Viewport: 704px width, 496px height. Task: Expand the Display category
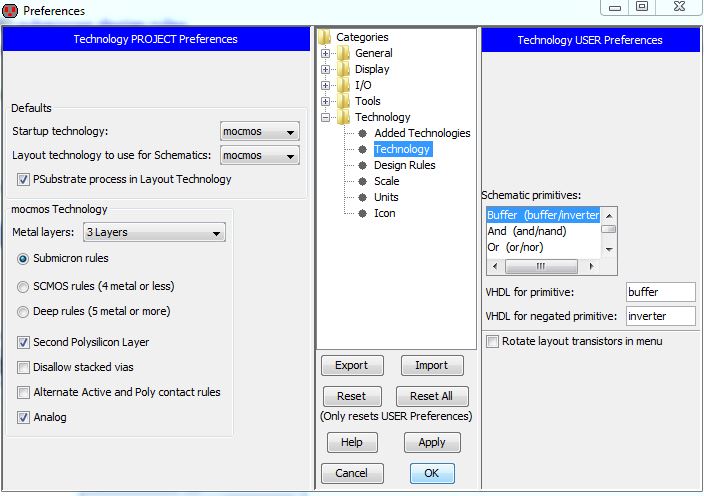pos(326,70)
